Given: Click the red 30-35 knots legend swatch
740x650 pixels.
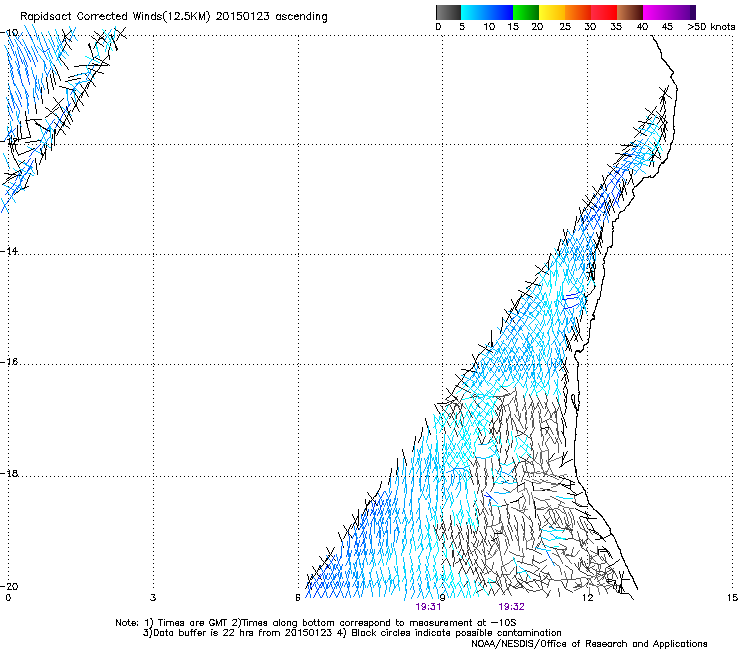Looking at the screenshot, I should (x=604, y=12).
